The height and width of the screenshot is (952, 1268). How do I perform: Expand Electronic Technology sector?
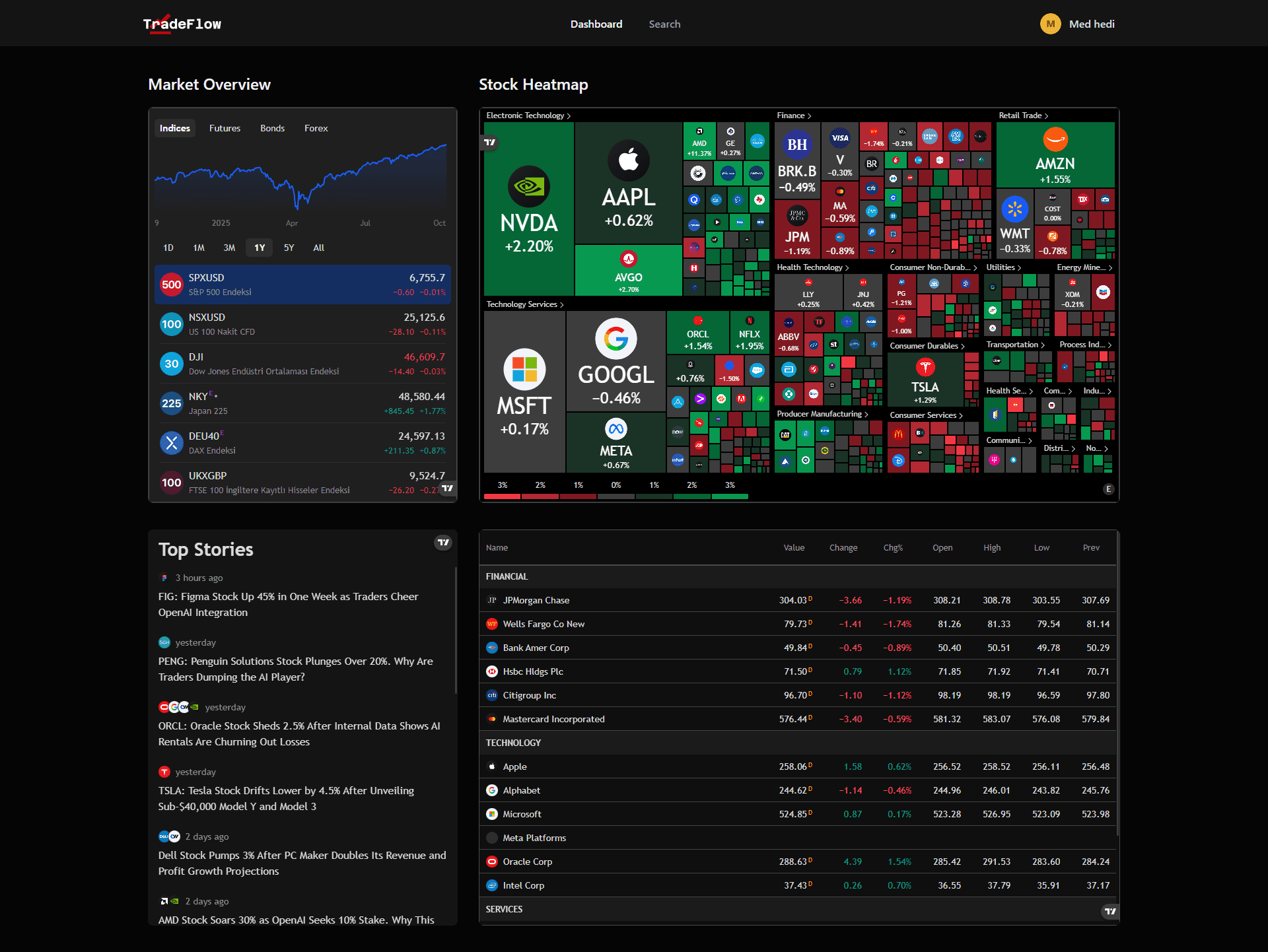(528, 116)
